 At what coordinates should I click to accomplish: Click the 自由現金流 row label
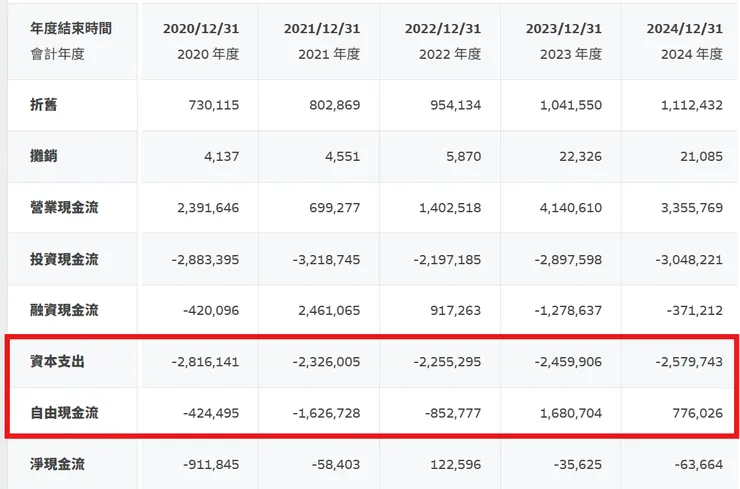[x=64, y=412]
